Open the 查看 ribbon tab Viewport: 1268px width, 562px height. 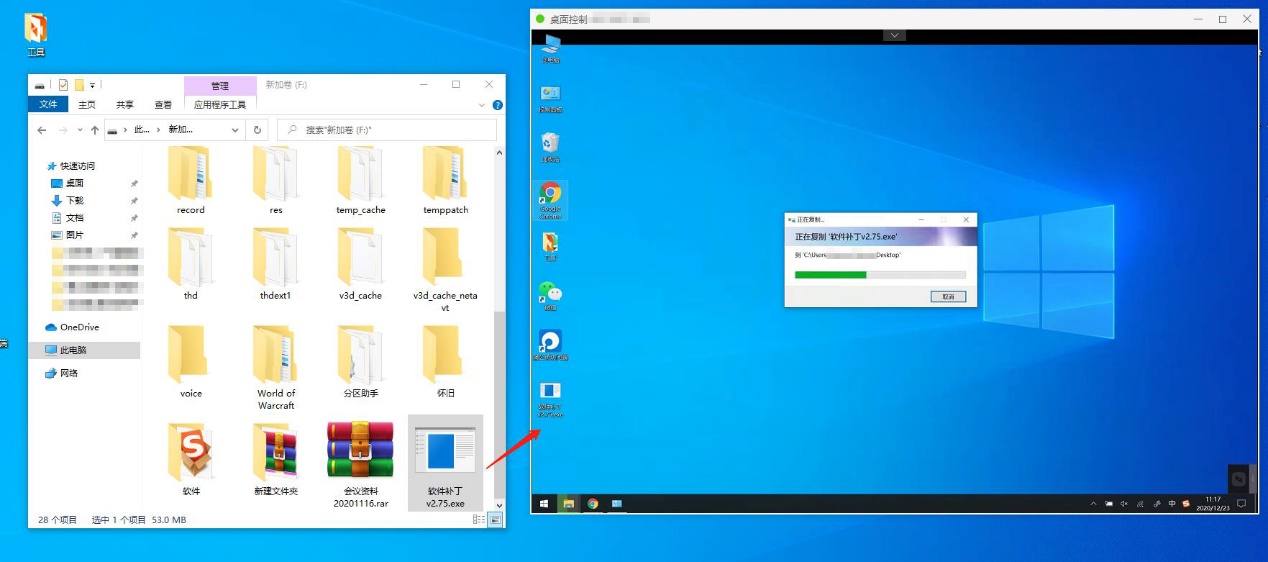(x=163, y=104)
